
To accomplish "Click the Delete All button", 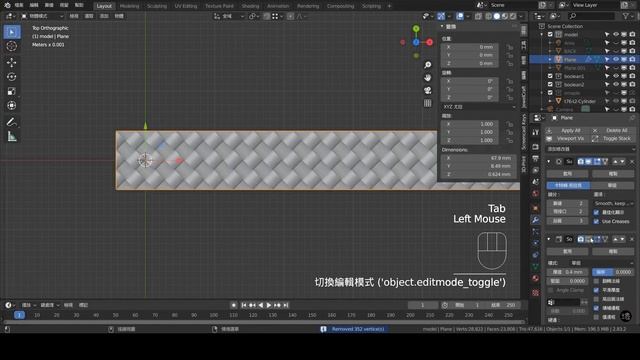I will [x=613, y=131].
